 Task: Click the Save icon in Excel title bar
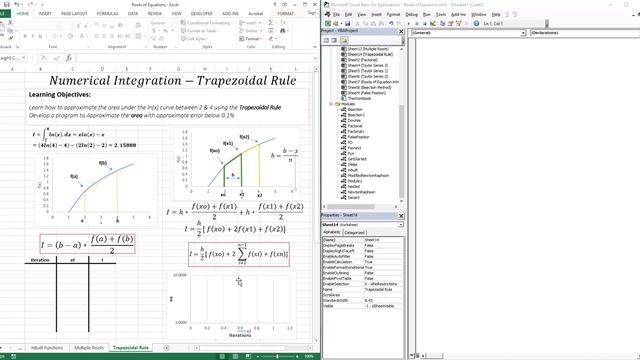(x=6, y=4)
